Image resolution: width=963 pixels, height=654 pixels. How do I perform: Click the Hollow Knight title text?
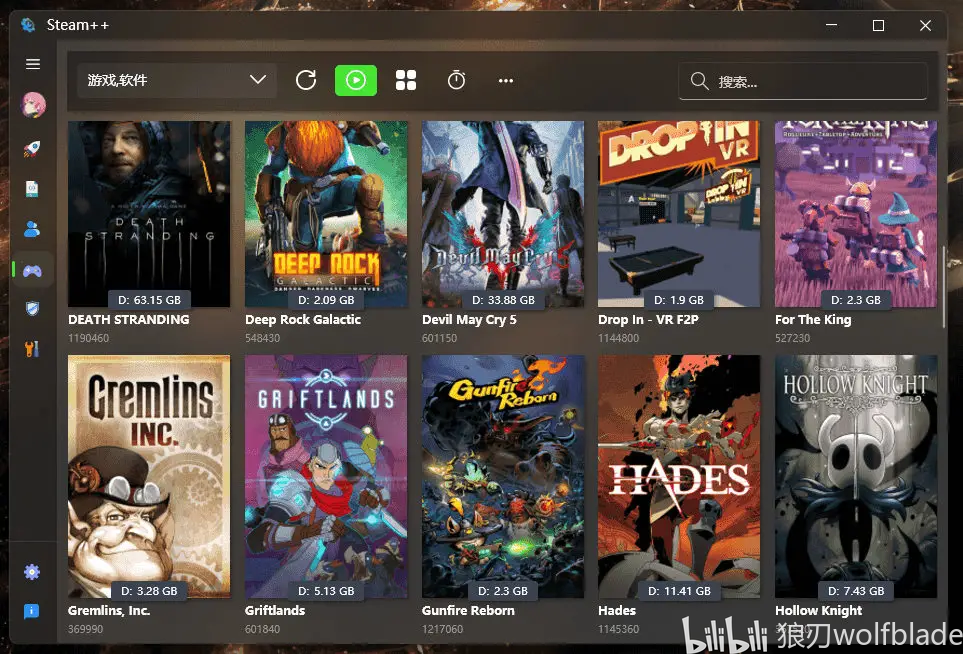click(819, 610)
